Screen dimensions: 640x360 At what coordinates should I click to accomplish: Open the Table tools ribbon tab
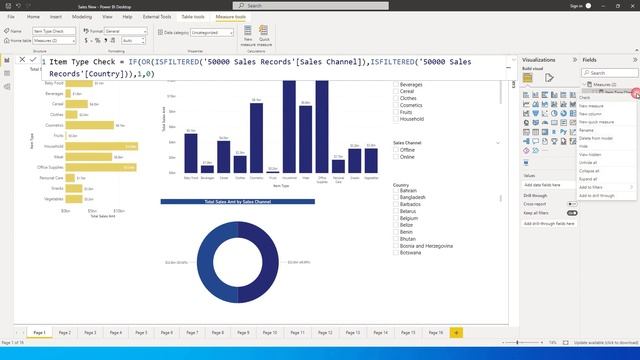[x=193, y=17]
